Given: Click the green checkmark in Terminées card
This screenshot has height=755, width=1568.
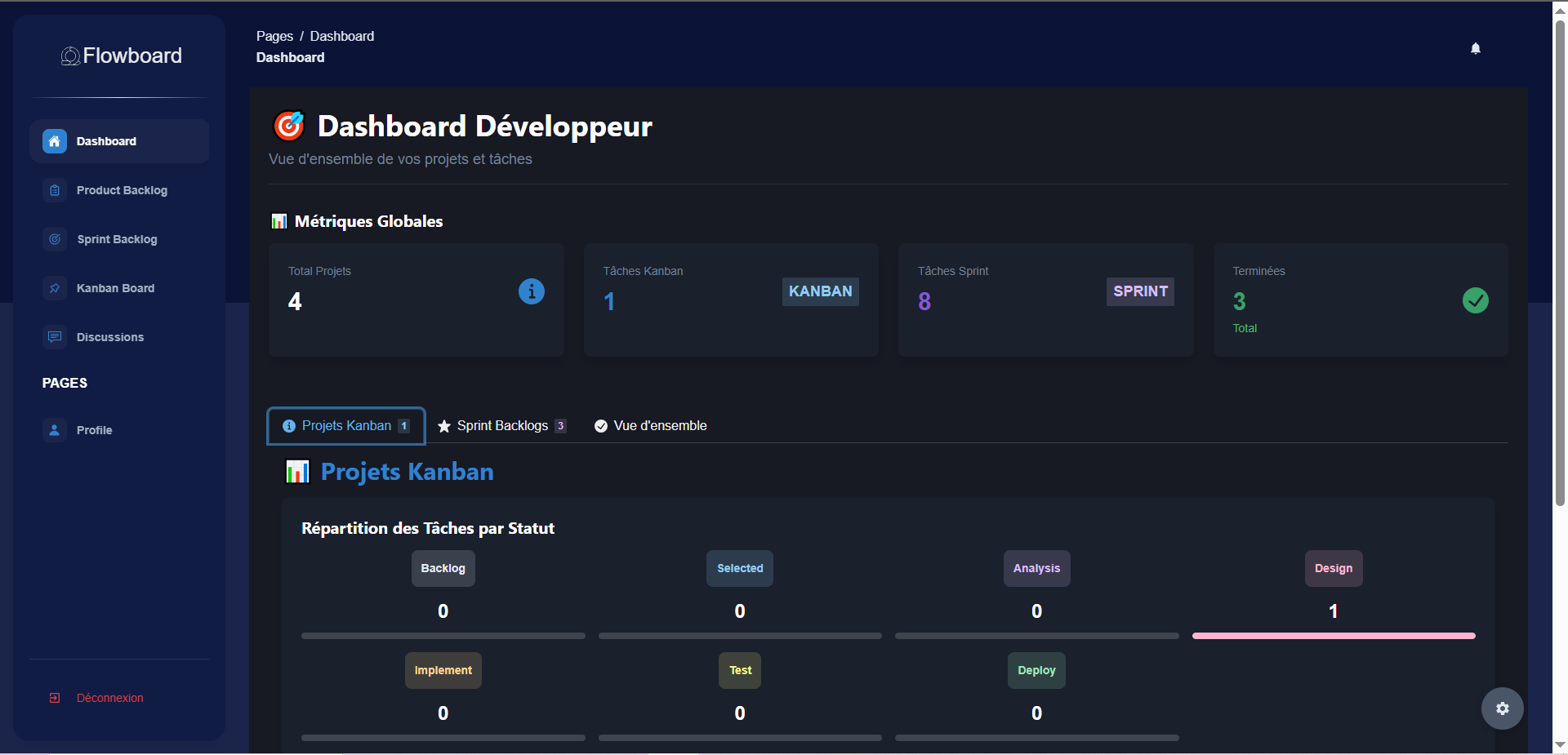Looking at the screenshot, I should 1476,300.
